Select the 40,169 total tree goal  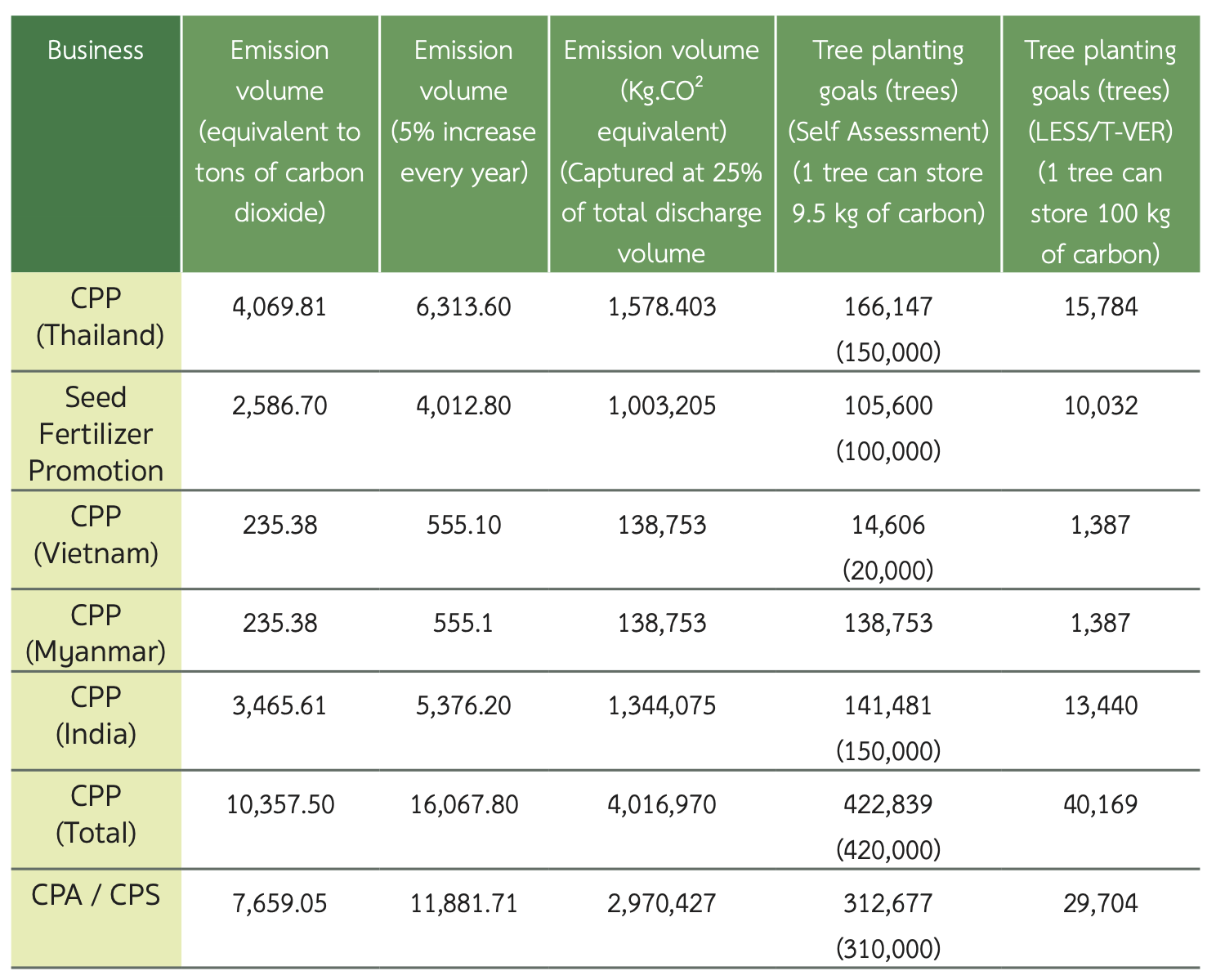(x=1100, y=805)
